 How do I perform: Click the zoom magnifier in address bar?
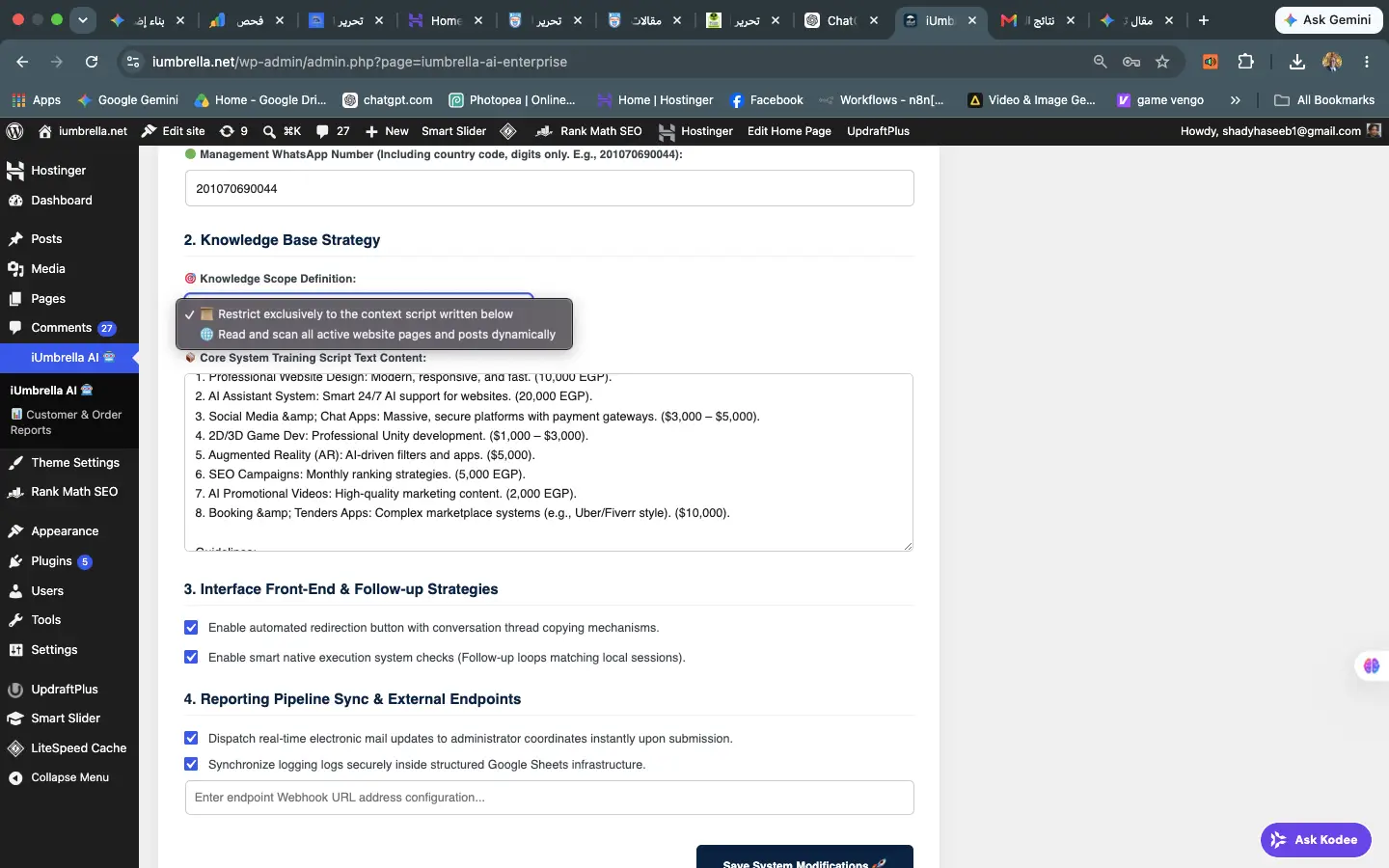click(1100, 62)
